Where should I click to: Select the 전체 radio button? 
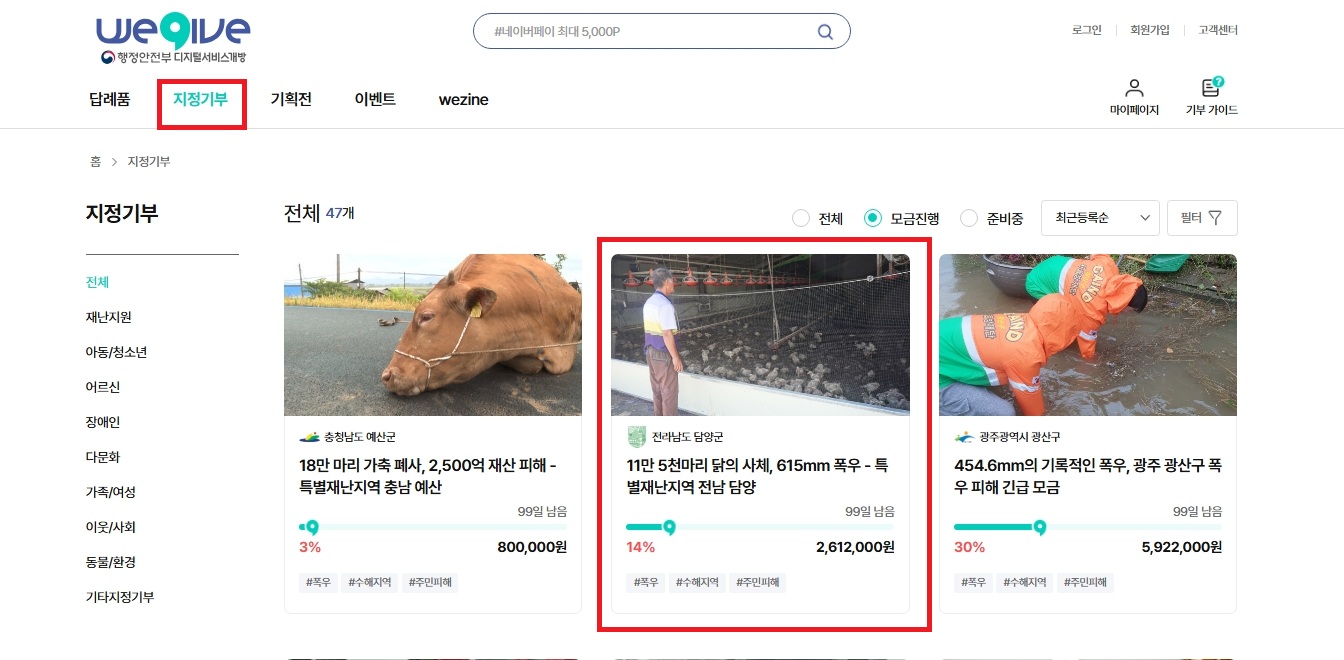click(x=800, y=218)
